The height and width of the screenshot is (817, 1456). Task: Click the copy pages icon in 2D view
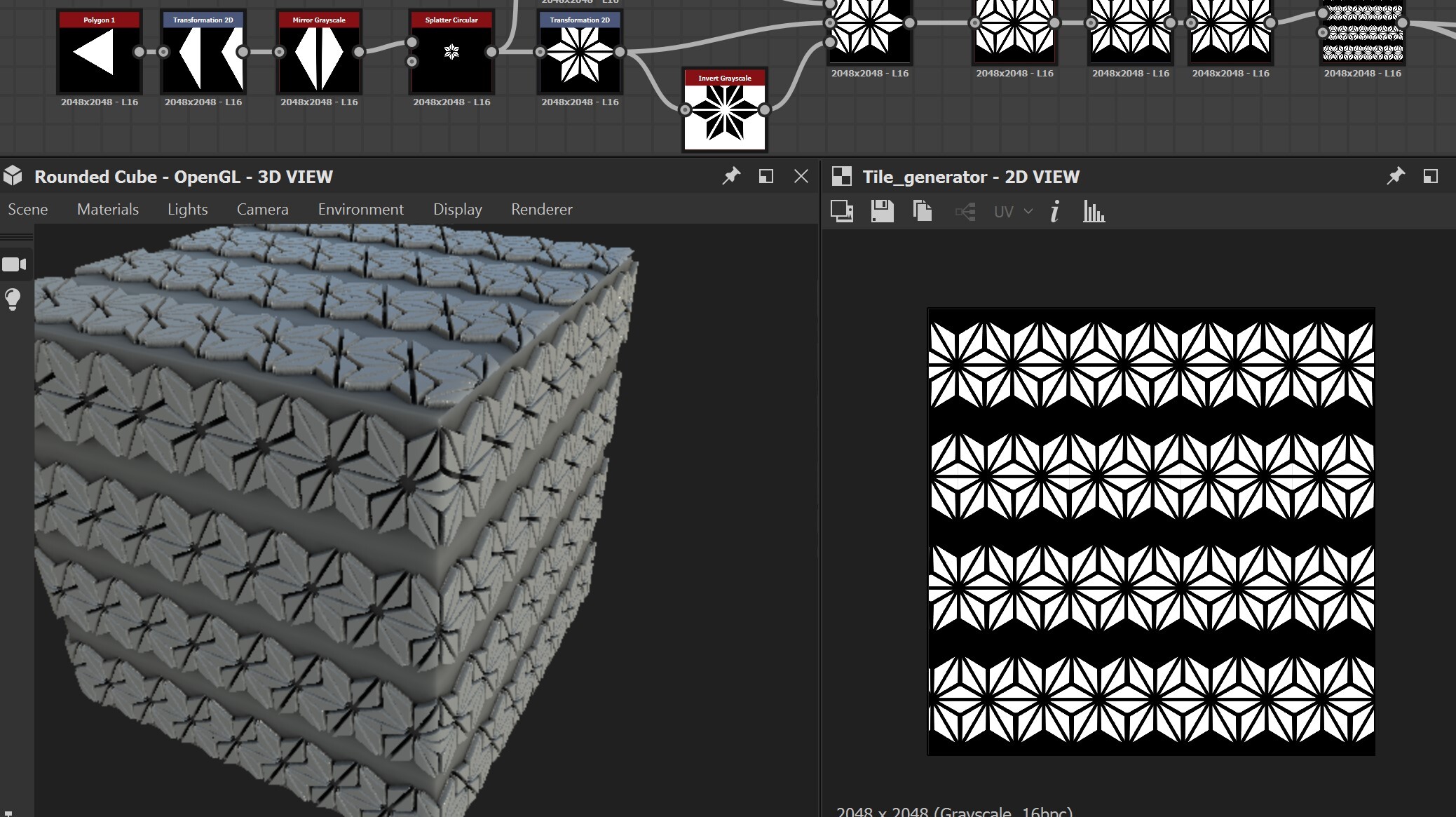pyautogui.click(x=923, y=211)
